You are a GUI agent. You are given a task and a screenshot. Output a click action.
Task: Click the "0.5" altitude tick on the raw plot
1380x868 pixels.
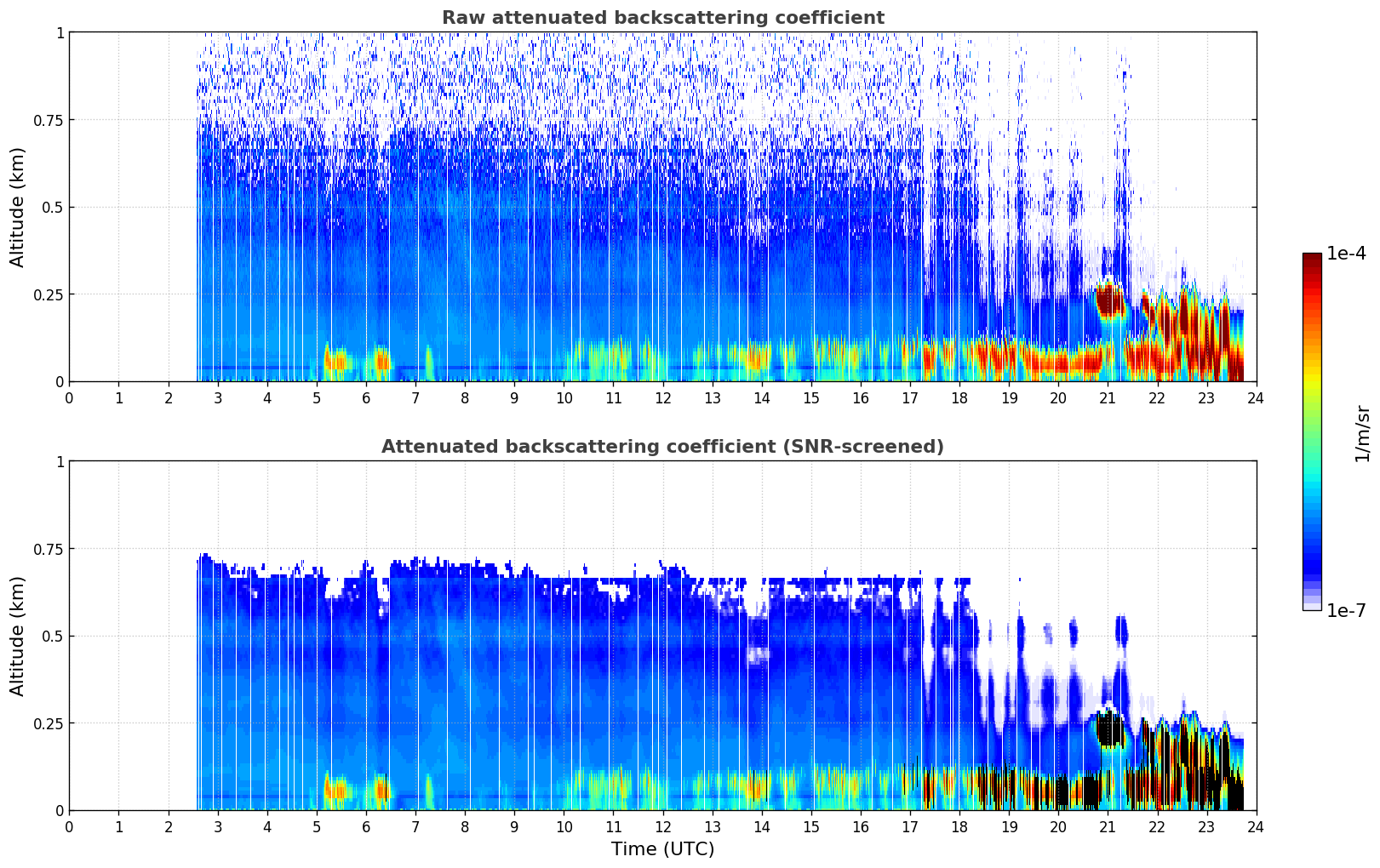[52, 207]
